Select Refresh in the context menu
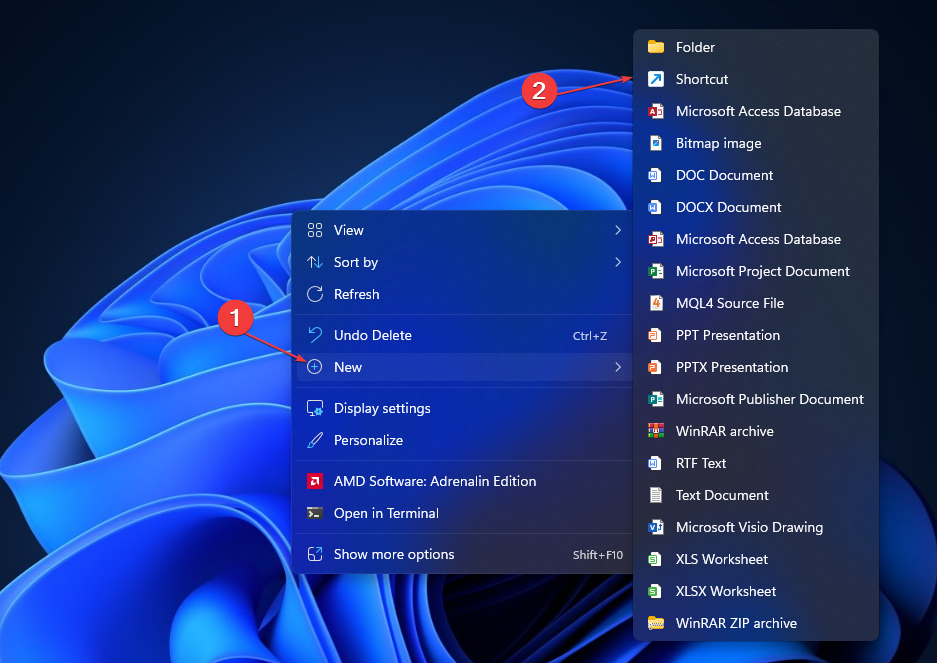The width and height of the screenshot is (937, 663). (x=464, y=294)
